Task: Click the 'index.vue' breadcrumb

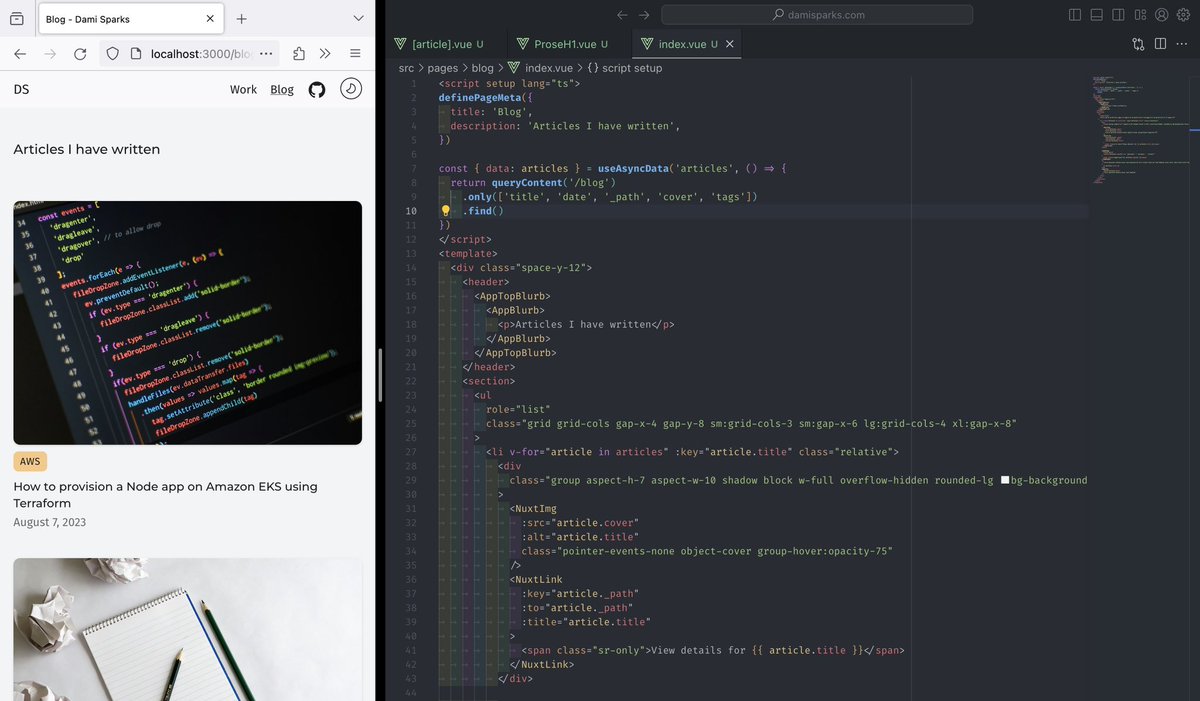Action: [x=539, y=68]
